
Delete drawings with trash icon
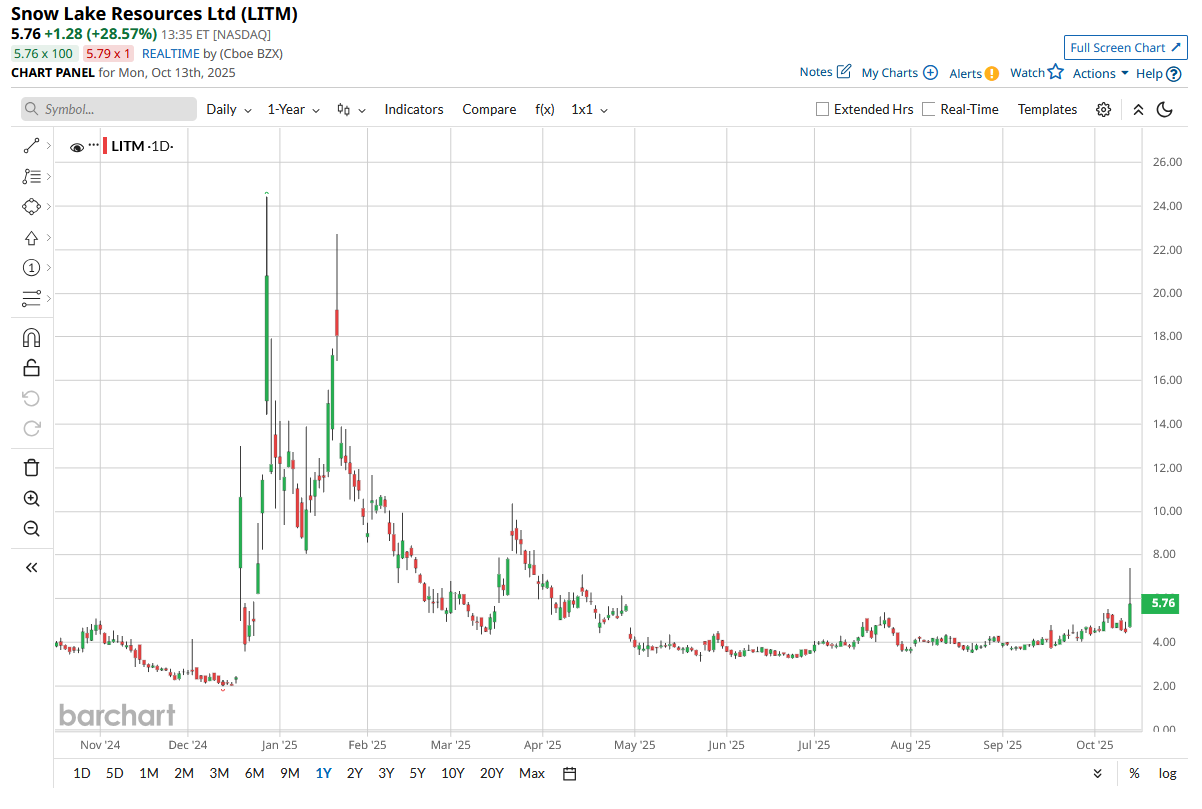(31, 467)
